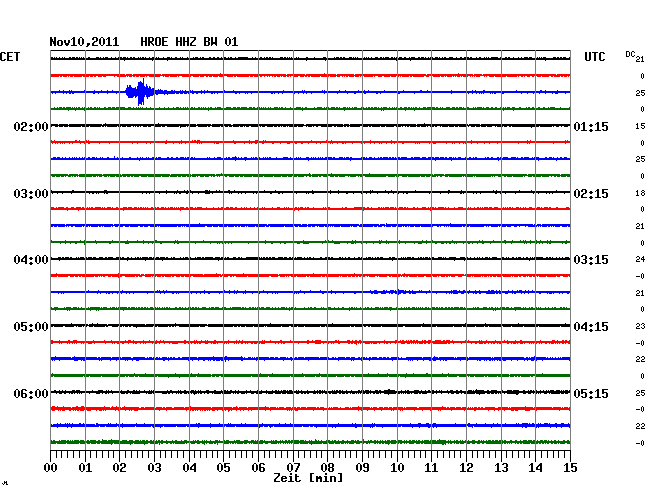Click the UTC axis header
This screenshot has width=650, height=494.
click(x=594, y=57)
